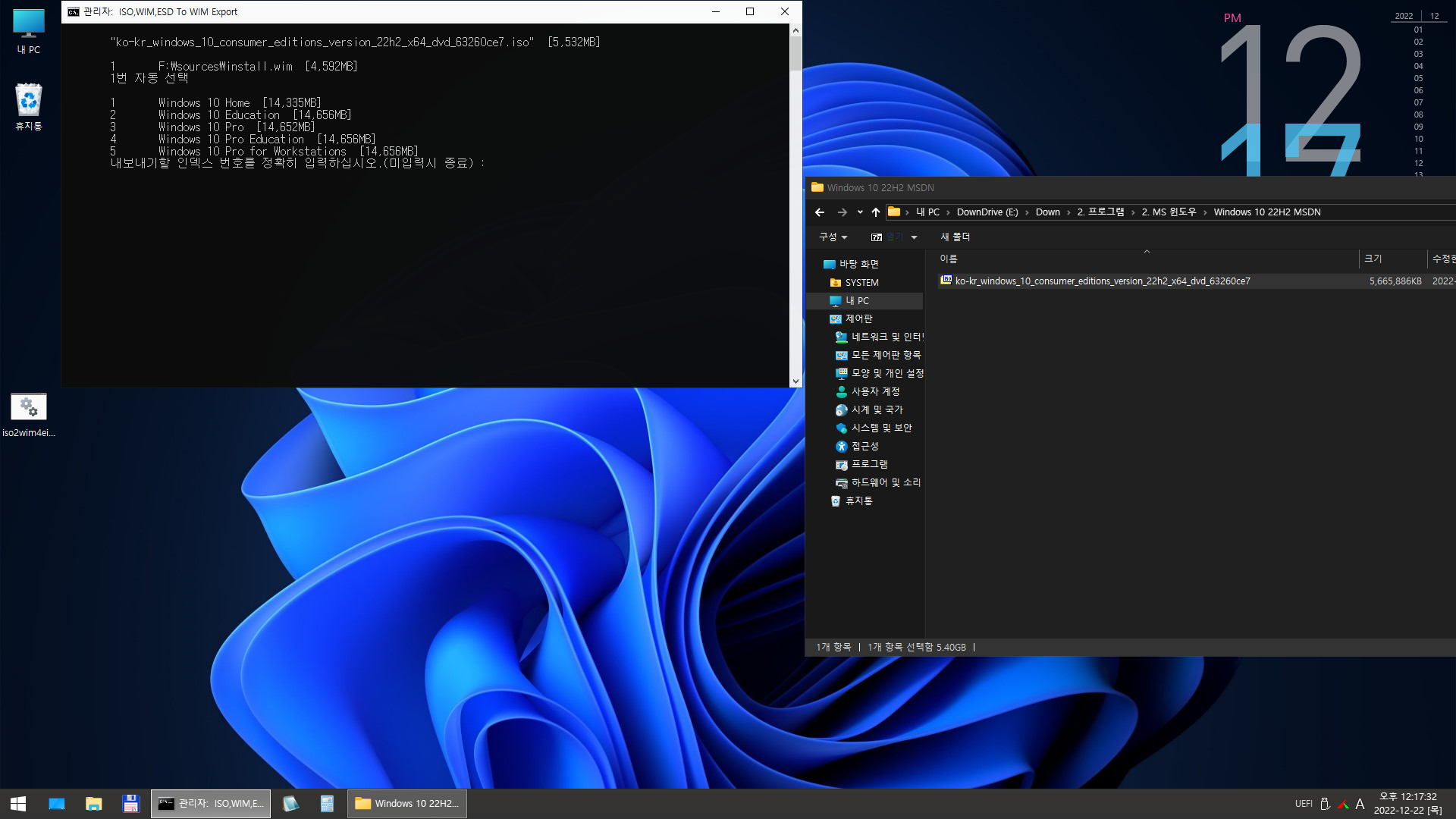The width and height of the screenshot is (1456, 819).
Task: Open the floppy disk taskbar icon
Action: pyautogui.click(x=130, y=804)
